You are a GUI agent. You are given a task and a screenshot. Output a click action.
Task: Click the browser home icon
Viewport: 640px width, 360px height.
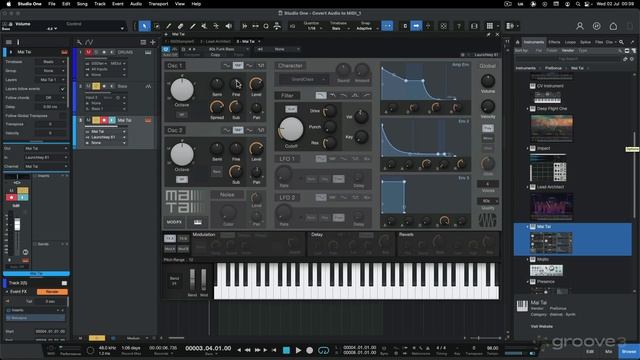click(518, 42)
